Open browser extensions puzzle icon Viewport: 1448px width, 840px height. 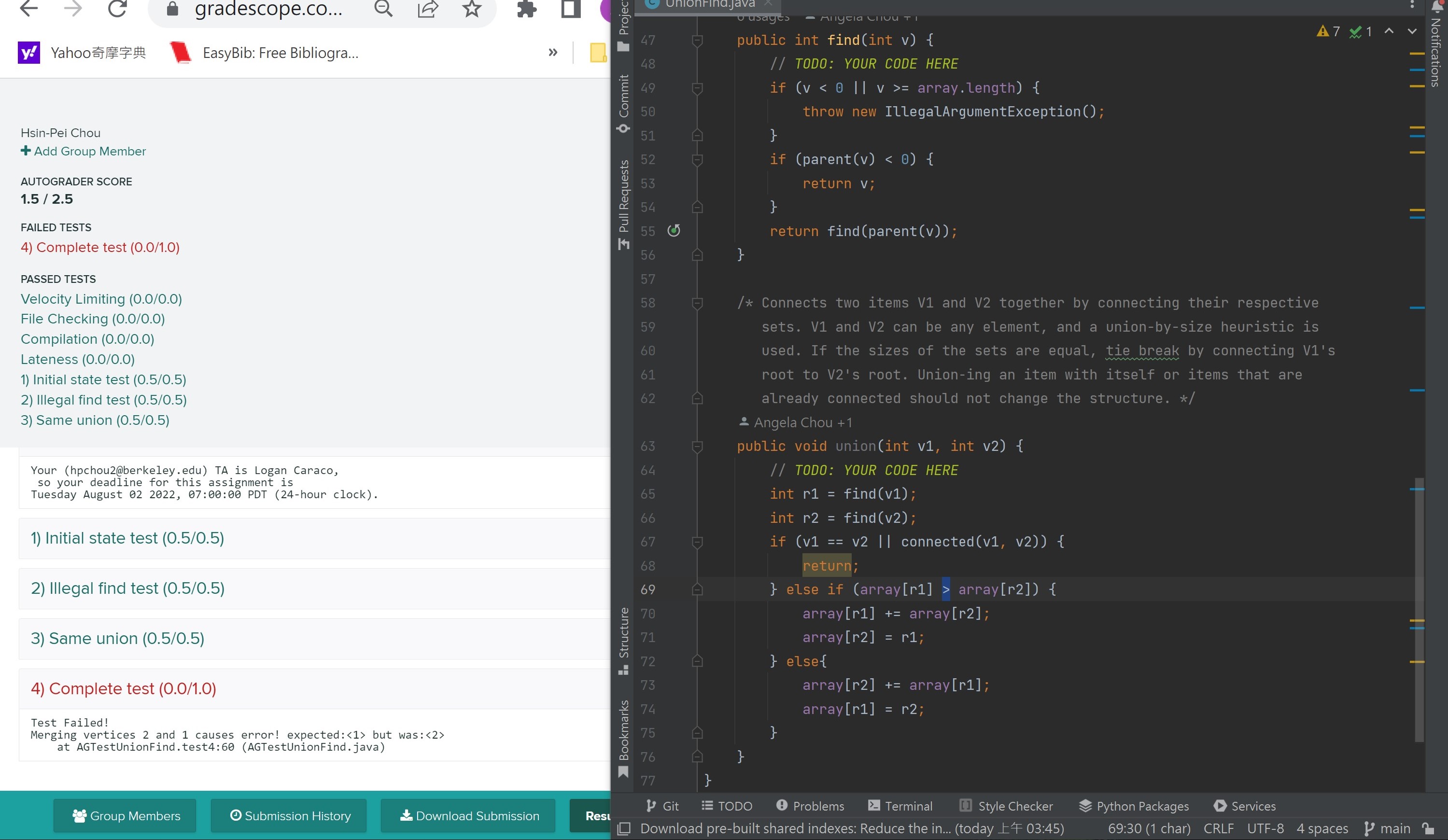pyautogui.click(x=526, y=9)
